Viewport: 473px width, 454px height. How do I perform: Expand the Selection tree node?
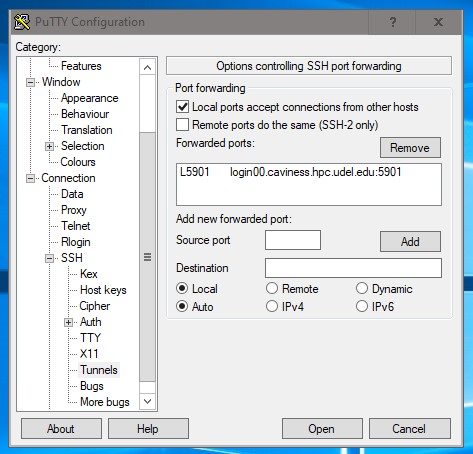click(49, 146)
